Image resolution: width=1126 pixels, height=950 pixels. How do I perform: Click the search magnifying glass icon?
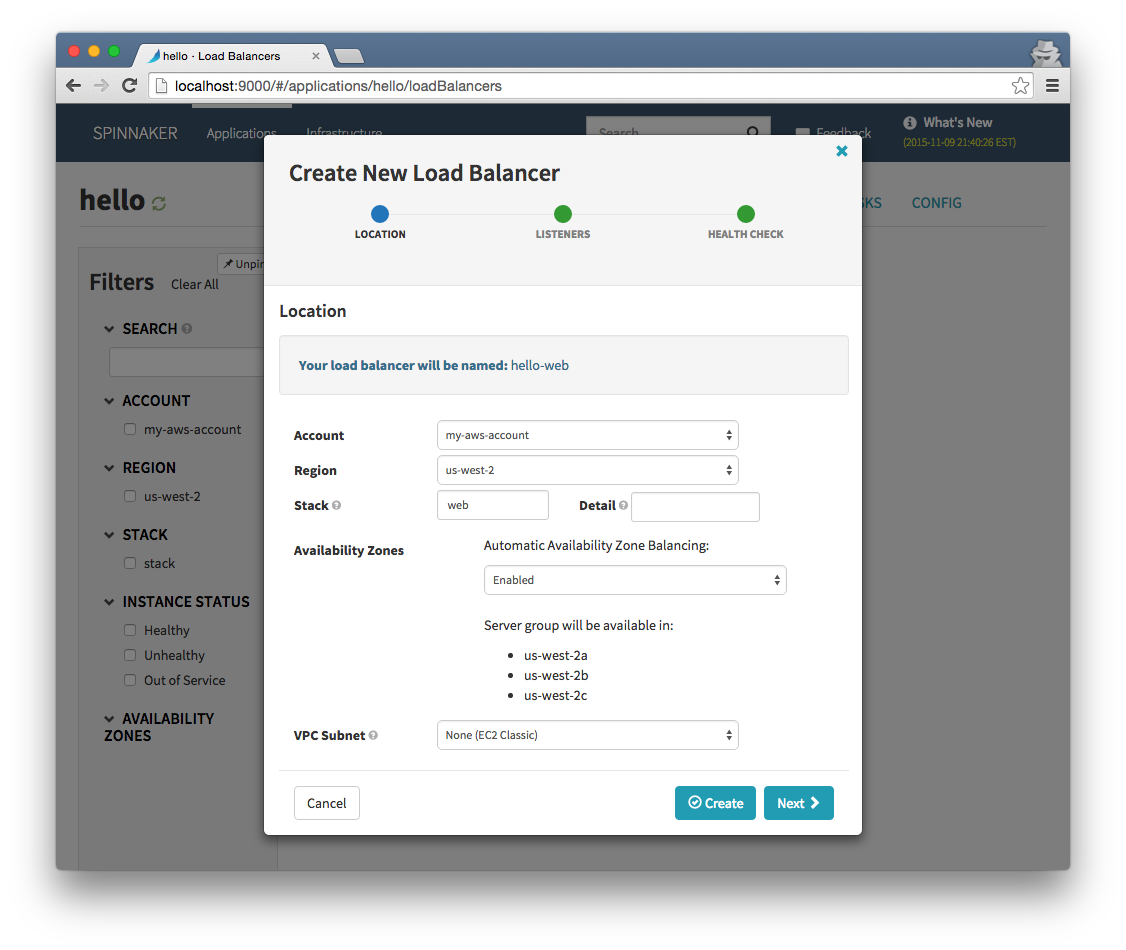(x=753, y=132)
